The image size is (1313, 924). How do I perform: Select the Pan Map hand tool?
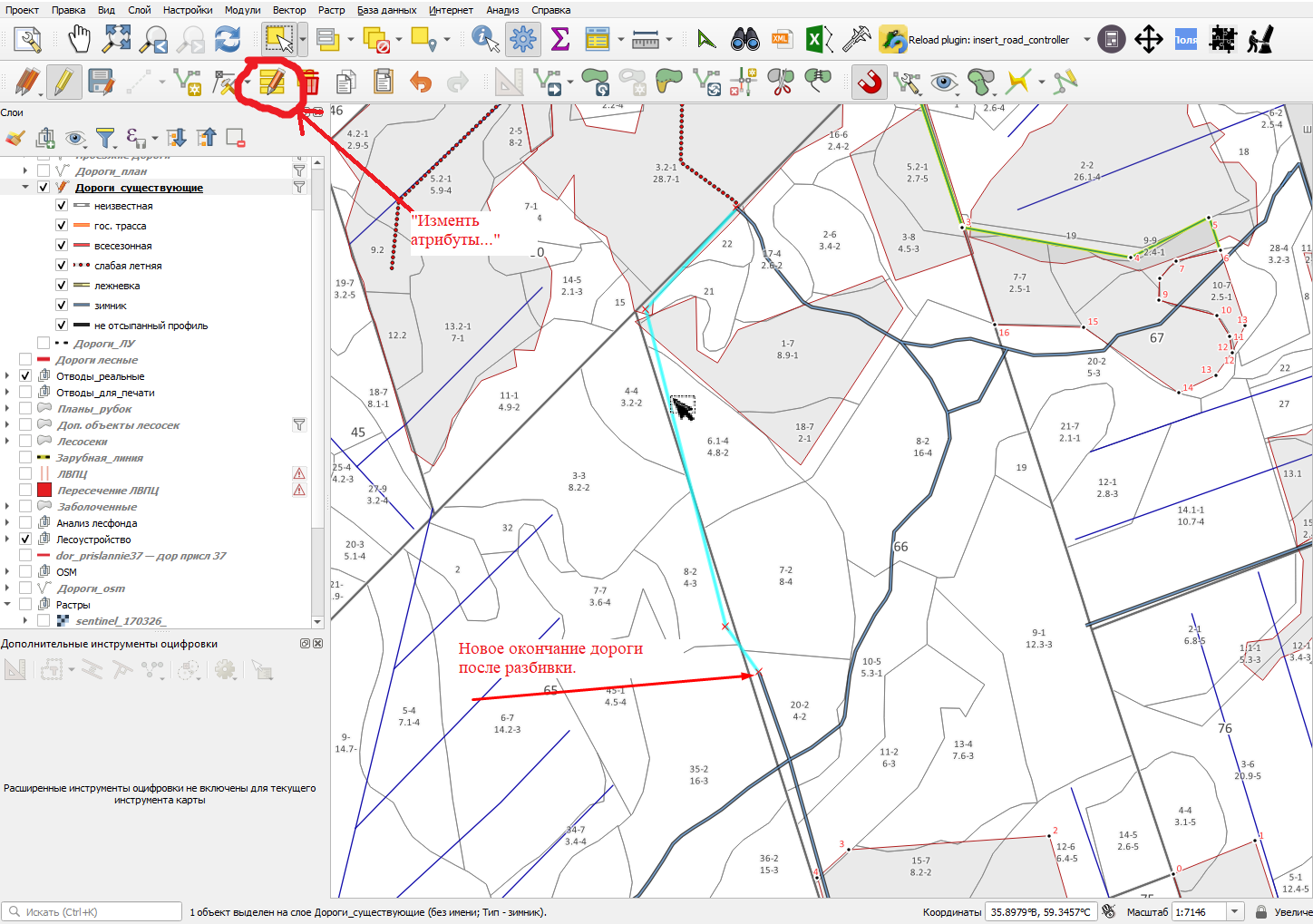click(80, 40)
